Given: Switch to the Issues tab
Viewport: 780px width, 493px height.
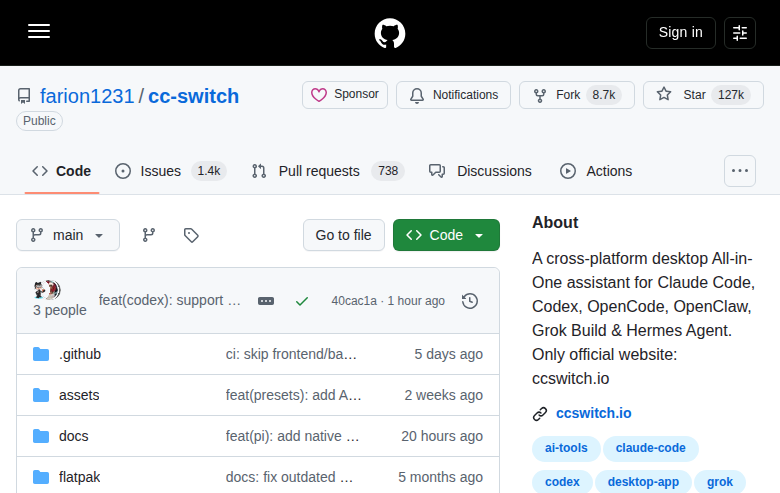Looking at the screenshot, I should [x=171, y=171].
